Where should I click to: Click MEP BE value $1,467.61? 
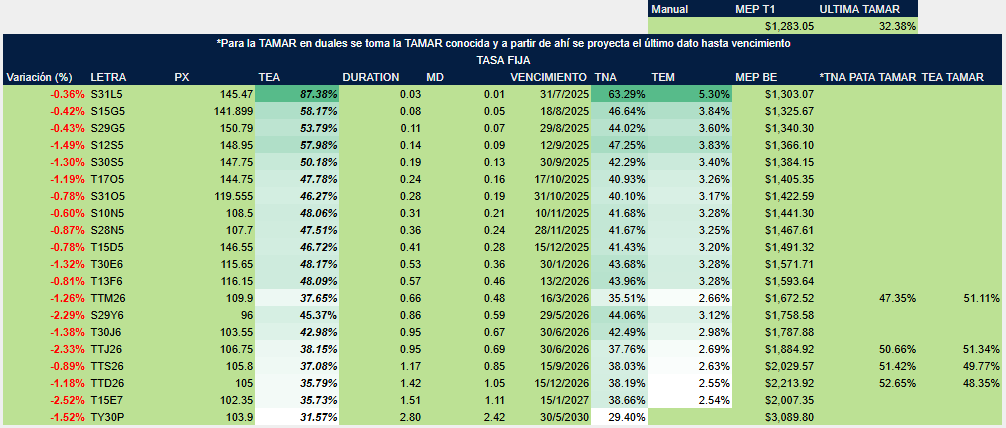click(x=790, y=228)
